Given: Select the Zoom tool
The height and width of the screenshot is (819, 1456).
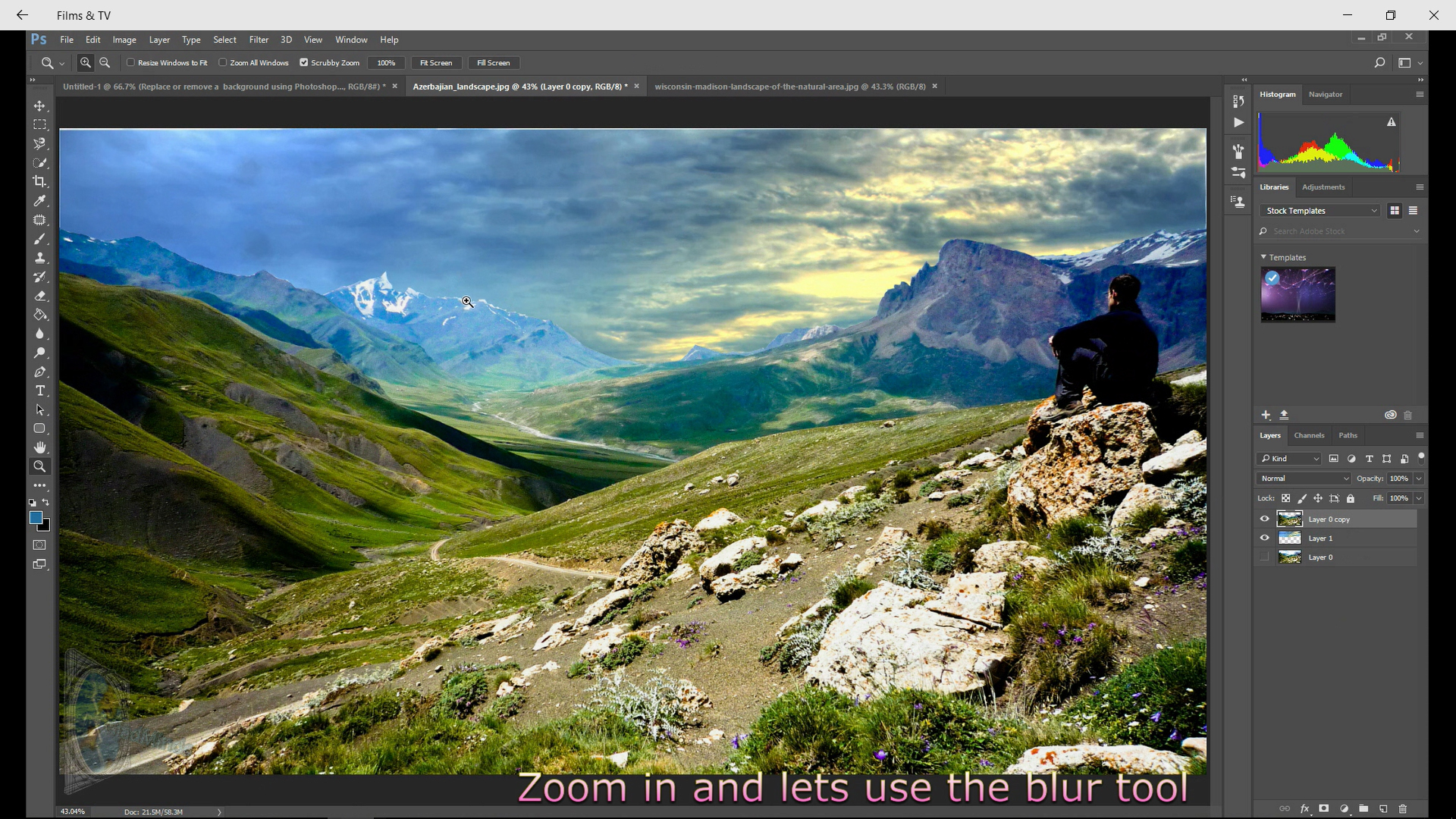Looking at the screenshot, I should tap(40, 466).
